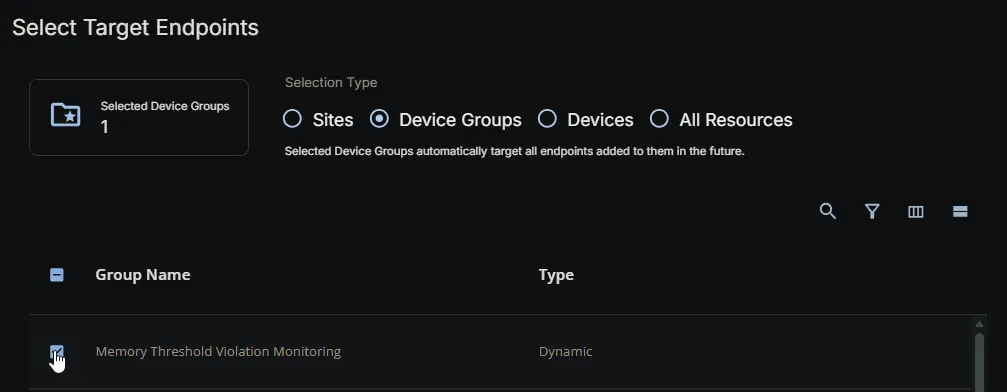
Task: Click the Selected Device Groups summary card
Action: [x=139, y=117]
